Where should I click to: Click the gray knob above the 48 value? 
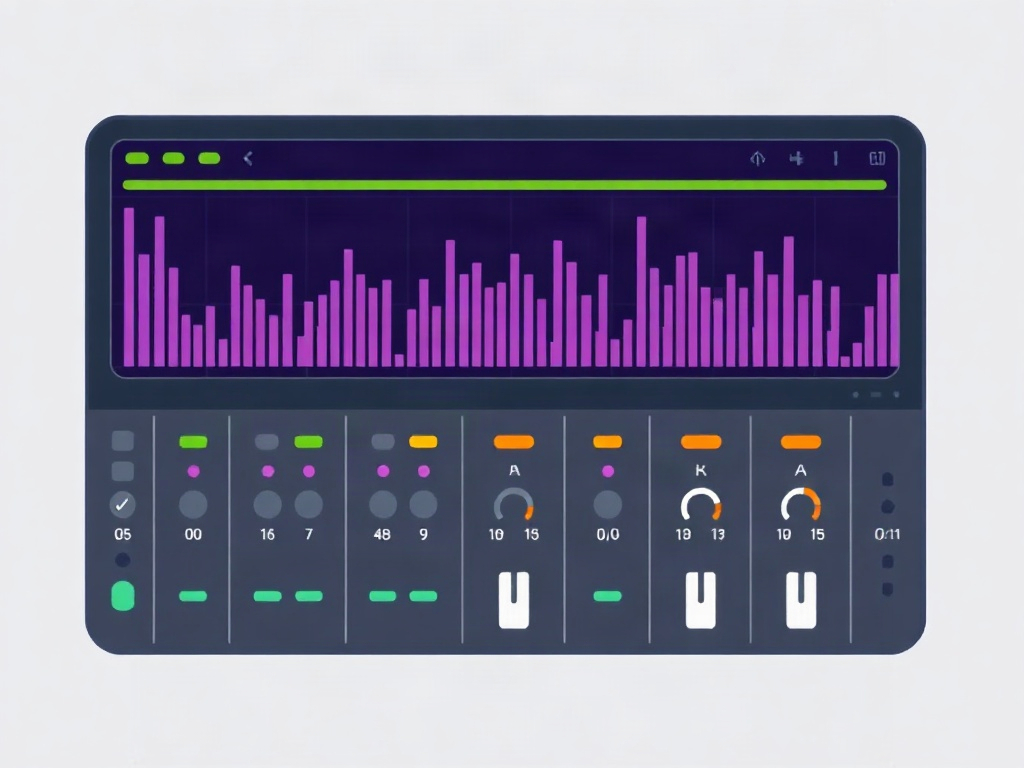383,504
